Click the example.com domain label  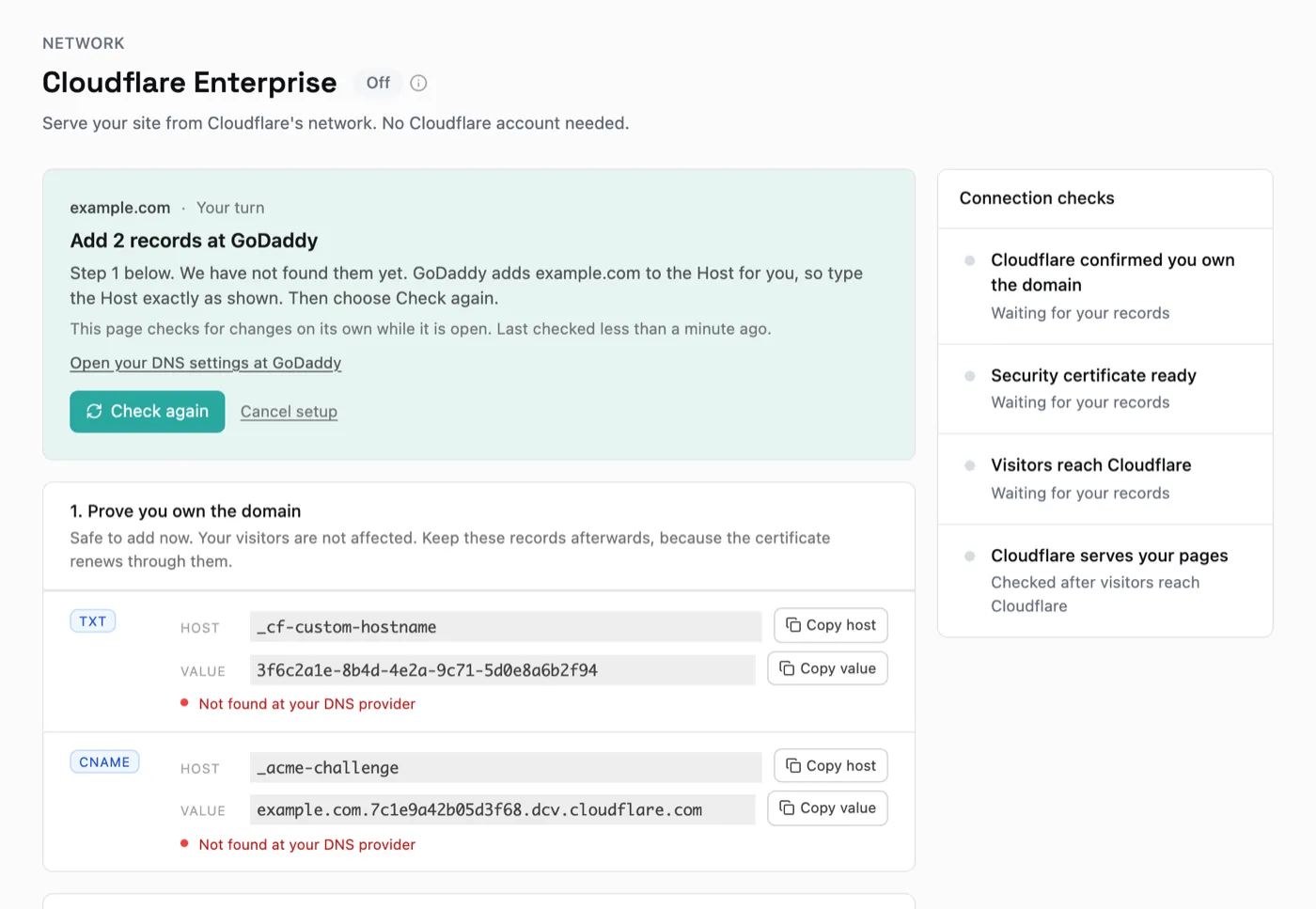pyautogui.click(x=120, y=208)
